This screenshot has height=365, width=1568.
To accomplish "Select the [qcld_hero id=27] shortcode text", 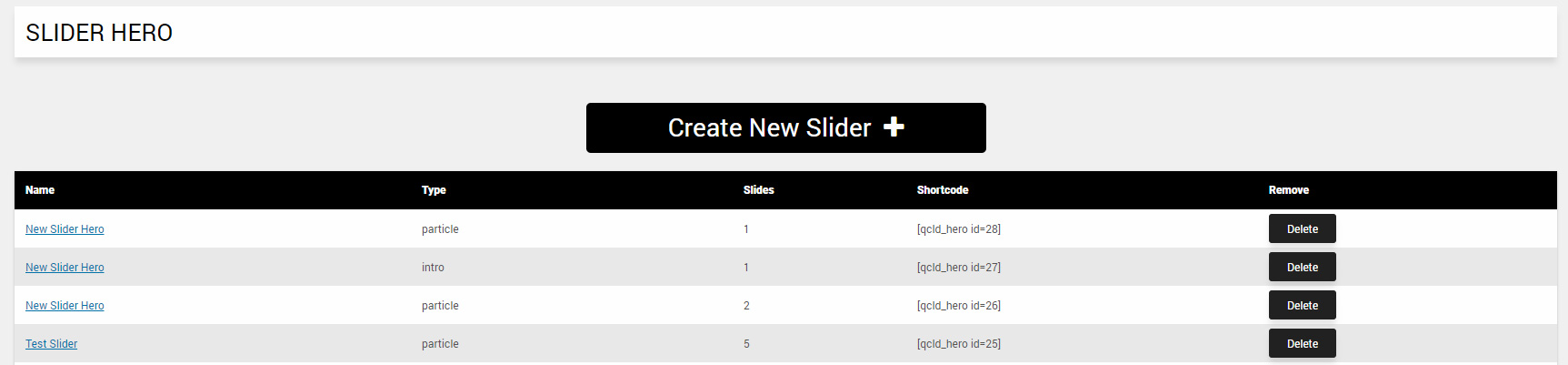I will 958,268.
